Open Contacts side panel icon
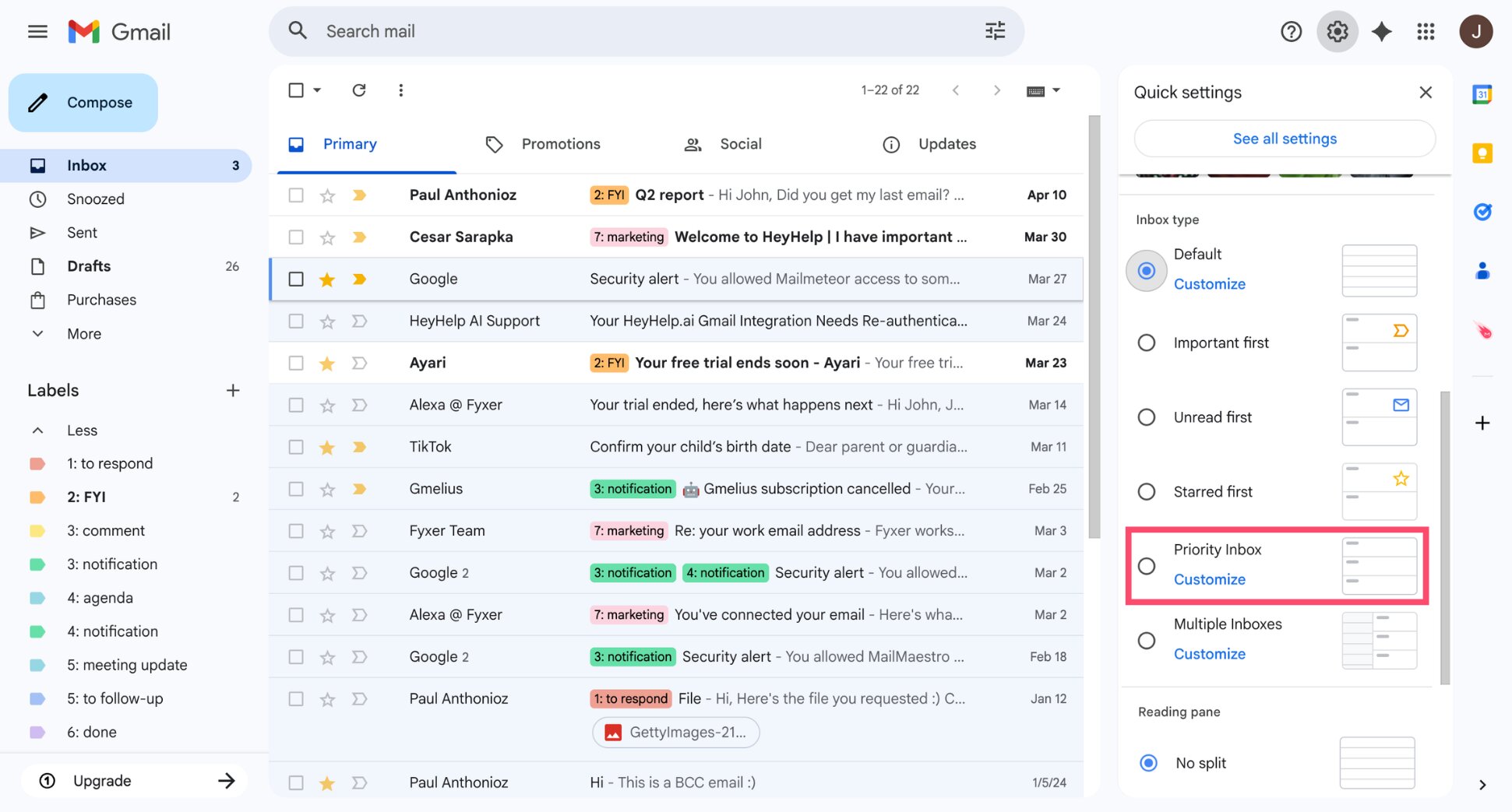 click(1482, 271)
